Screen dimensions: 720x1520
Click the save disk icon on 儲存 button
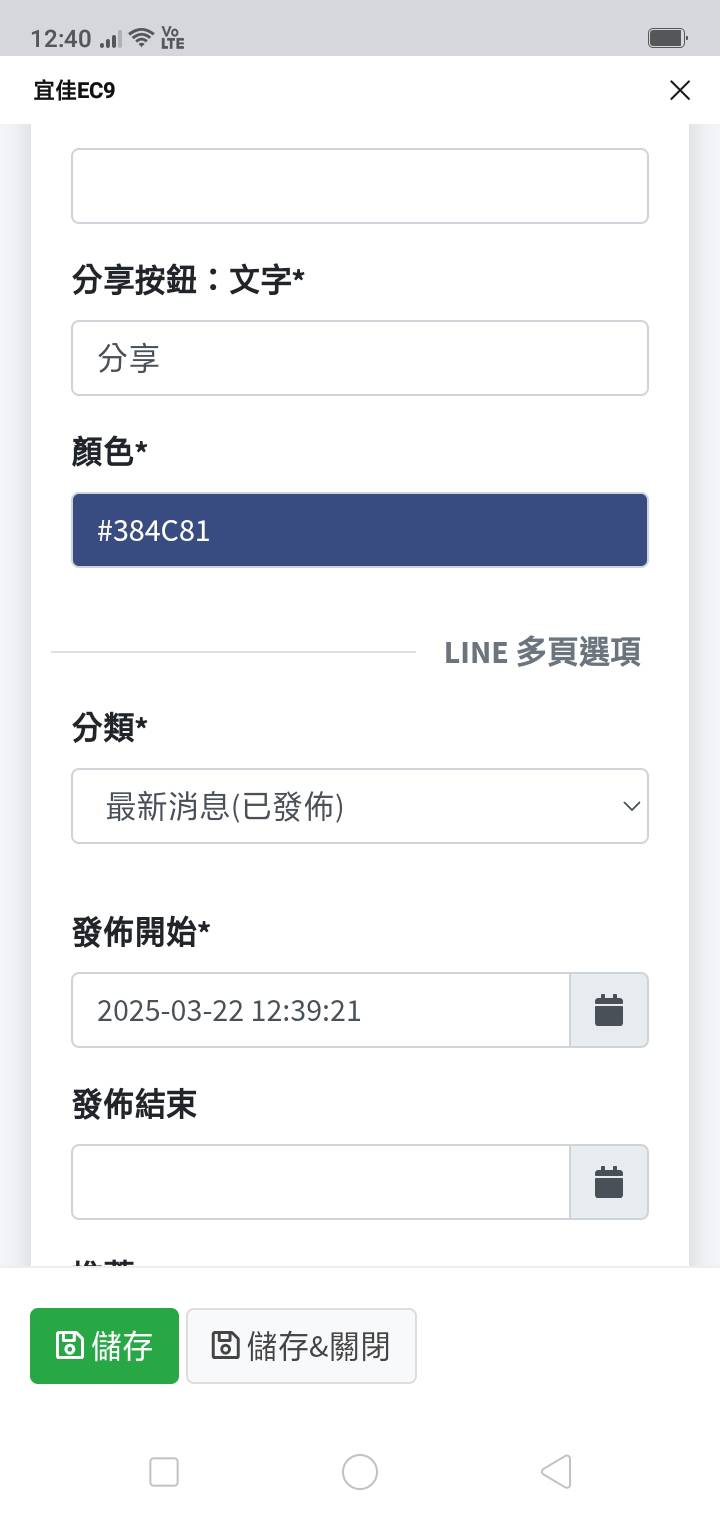tap(69, 1345)
